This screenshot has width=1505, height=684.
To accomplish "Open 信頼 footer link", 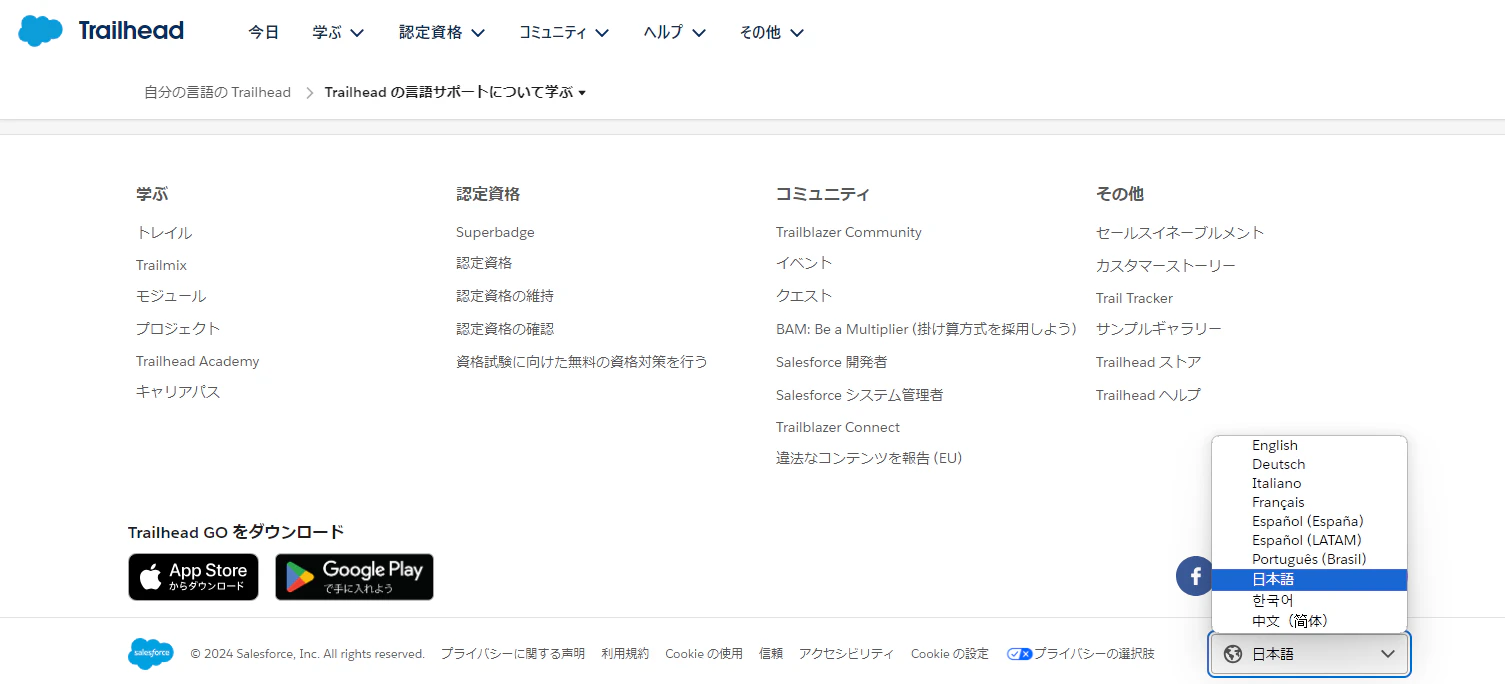I will pos(771,654).
